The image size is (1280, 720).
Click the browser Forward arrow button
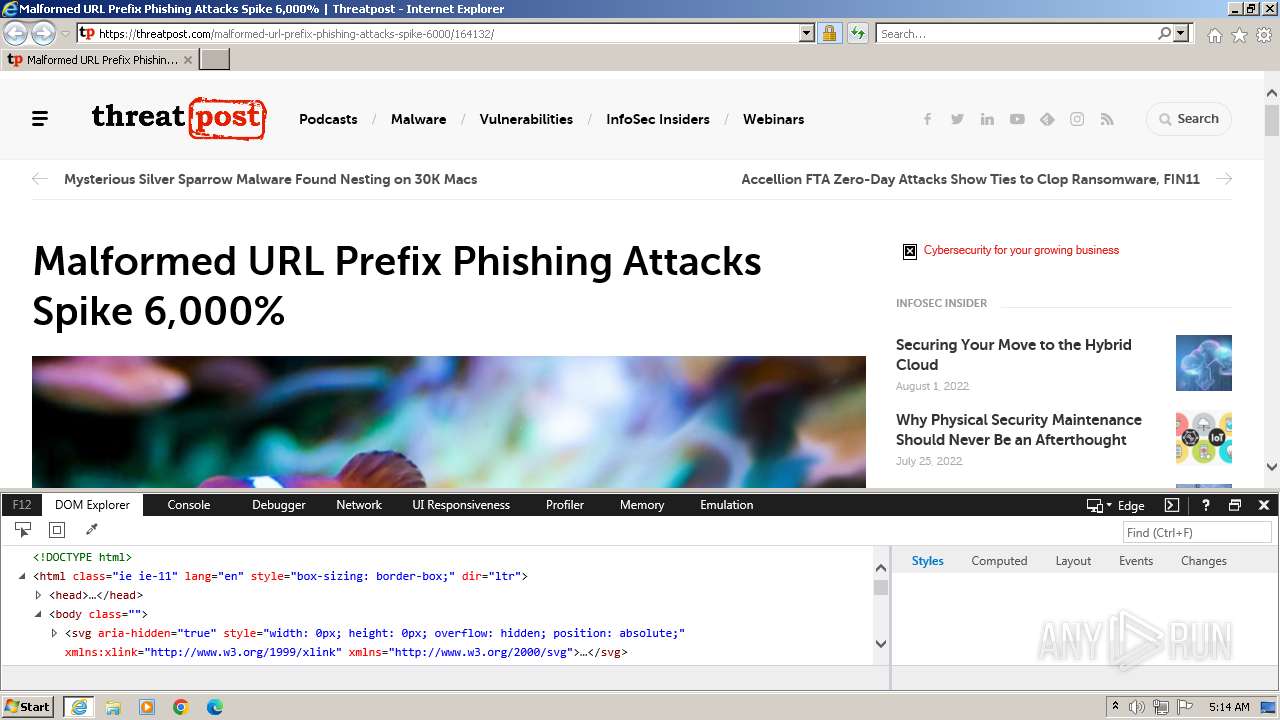tap(43, 33)
